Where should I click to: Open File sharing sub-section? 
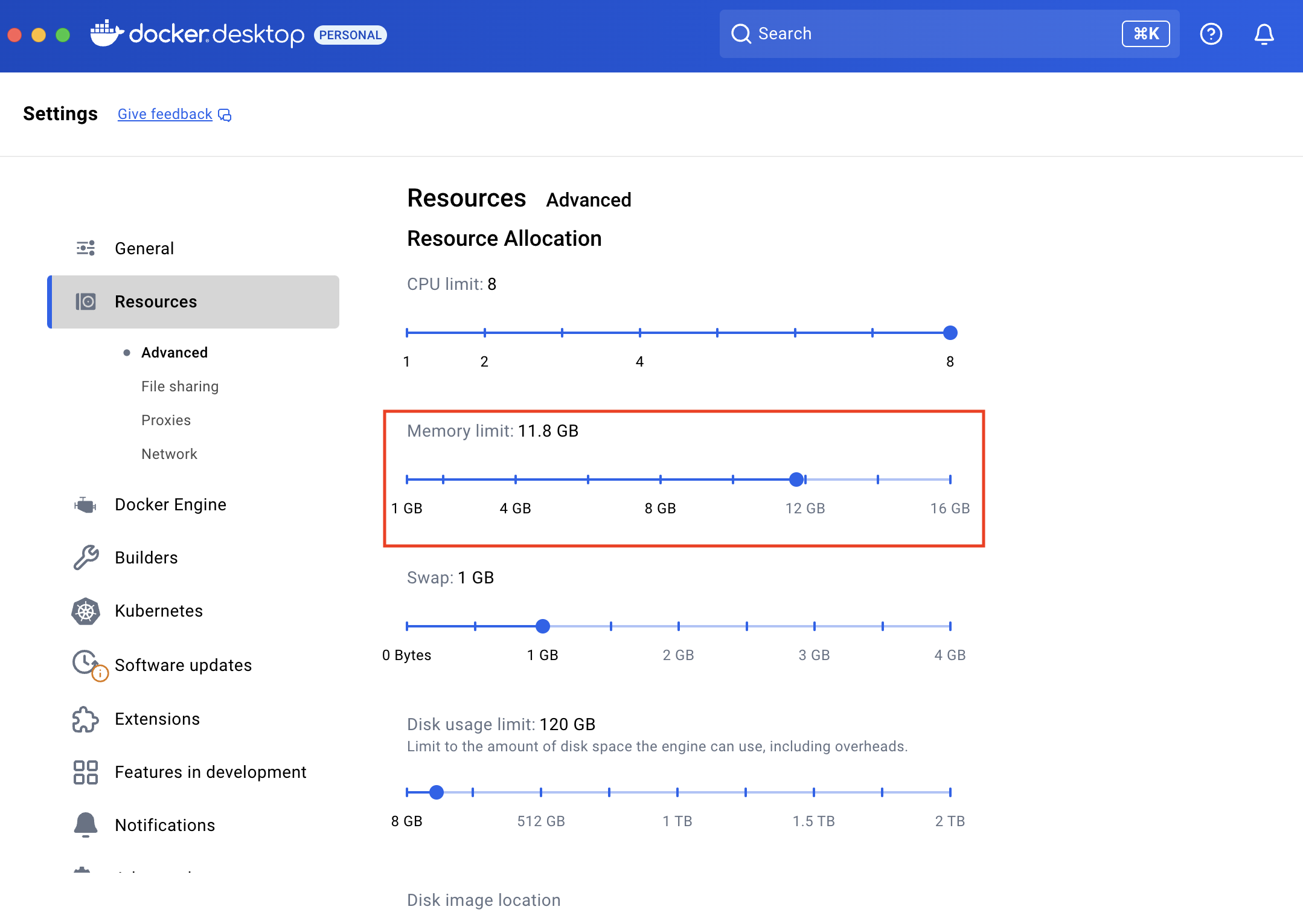[180, 387]
